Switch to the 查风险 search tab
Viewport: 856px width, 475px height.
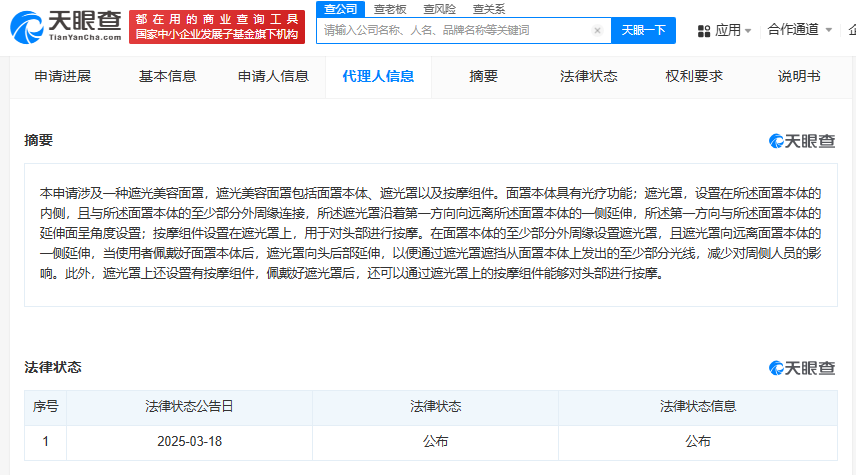439,9
